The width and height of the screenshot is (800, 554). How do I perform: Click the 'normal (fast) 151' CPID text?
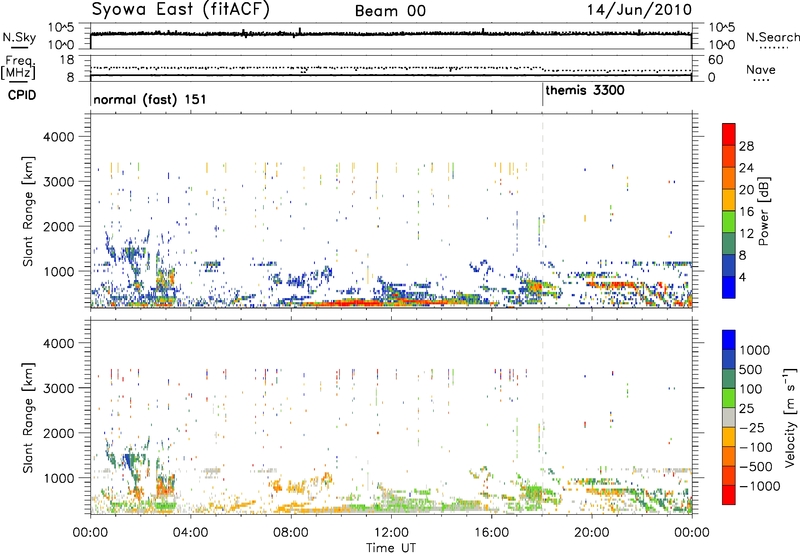click(150, 99)
